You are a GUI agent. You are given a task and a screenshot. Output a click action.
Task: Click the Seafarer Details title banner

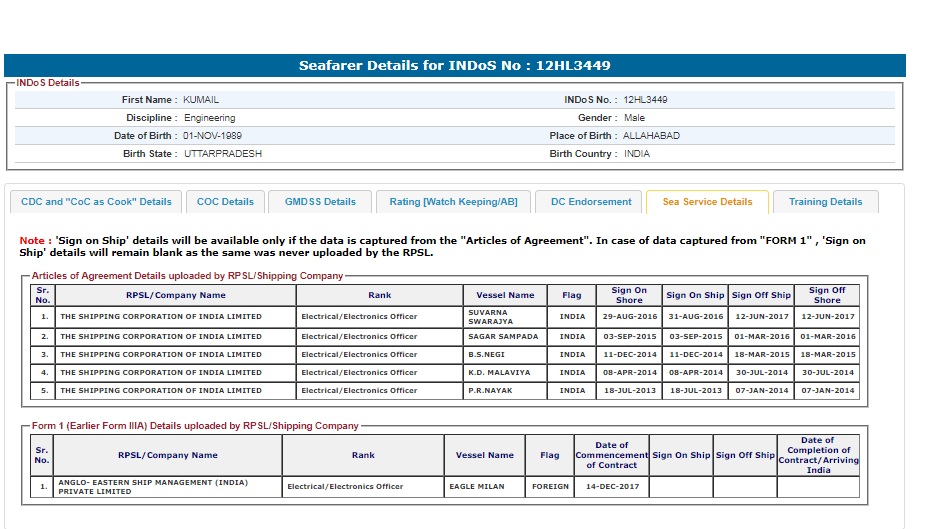pos(455,66)
